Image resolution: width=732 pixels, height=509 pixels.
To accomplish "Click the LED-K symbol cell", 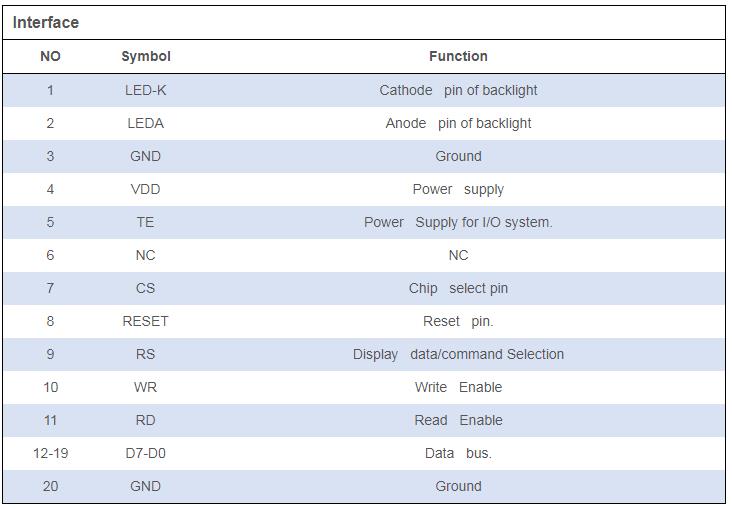I will pos(146,90).
